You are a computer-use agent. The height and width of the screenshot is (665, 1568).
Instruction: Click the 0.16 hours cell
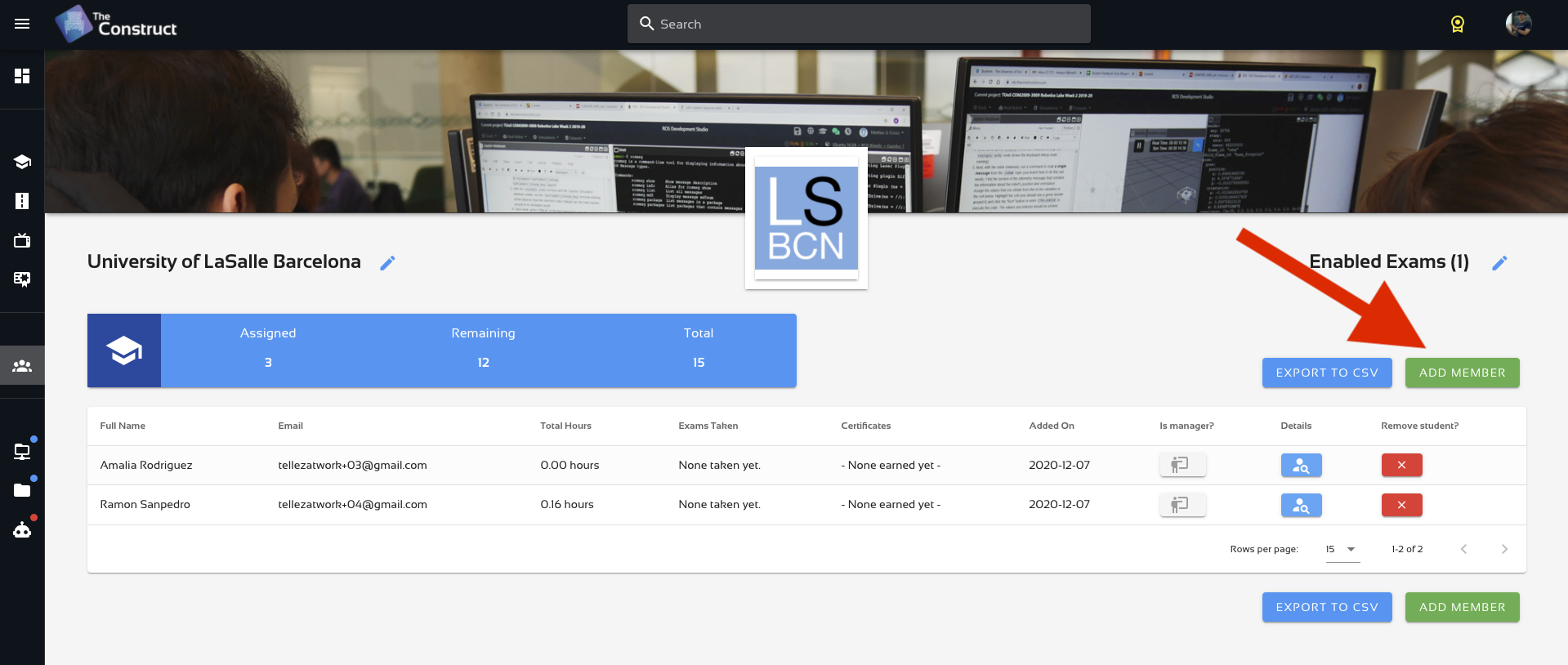(567, 505)
